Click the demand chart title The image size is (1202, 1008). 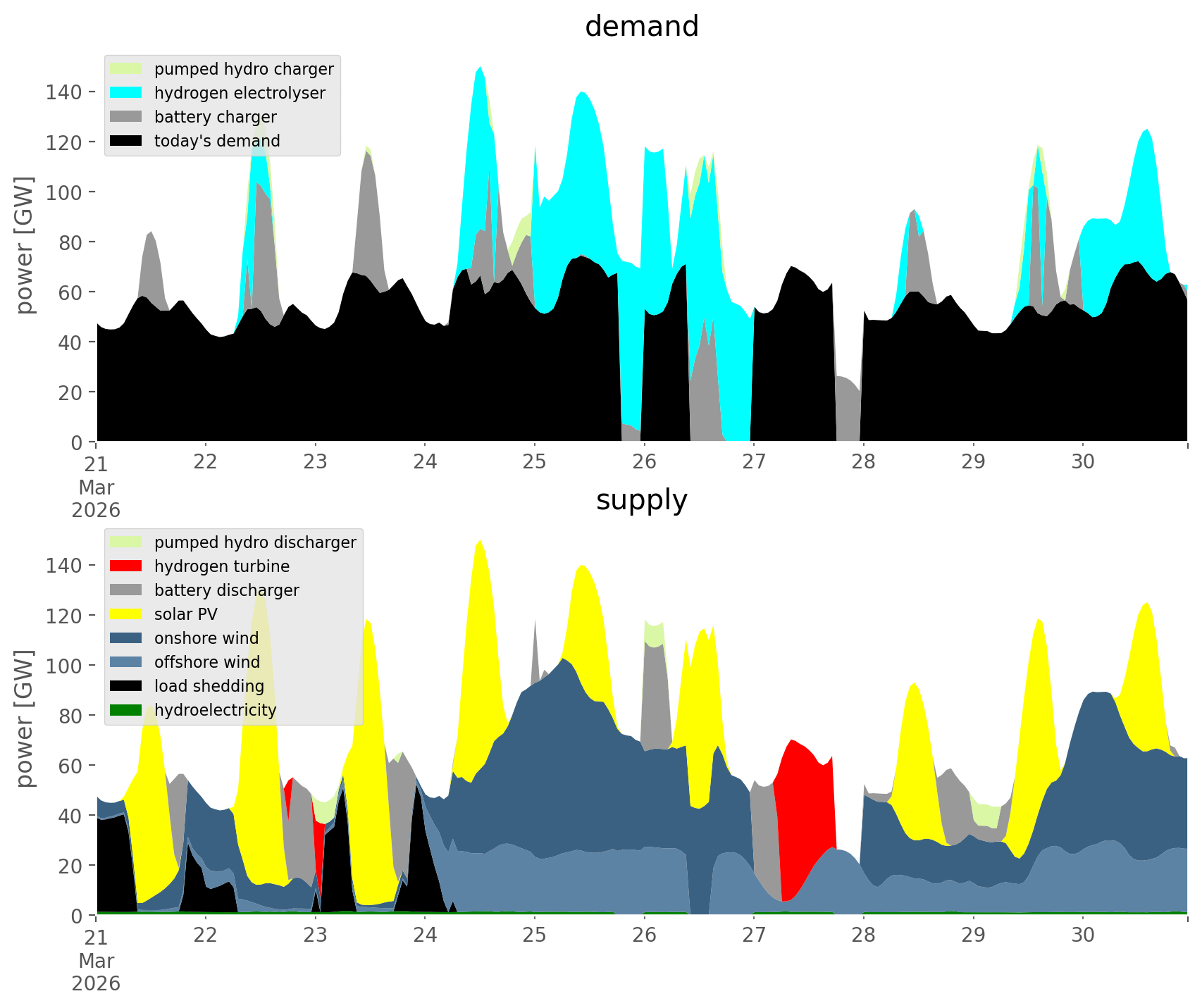pyautogui.click(x=641, y=27)
